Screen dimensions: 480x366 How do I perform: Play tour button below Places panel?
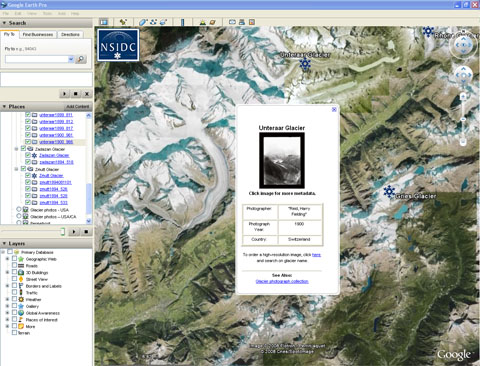pos(74,231)
